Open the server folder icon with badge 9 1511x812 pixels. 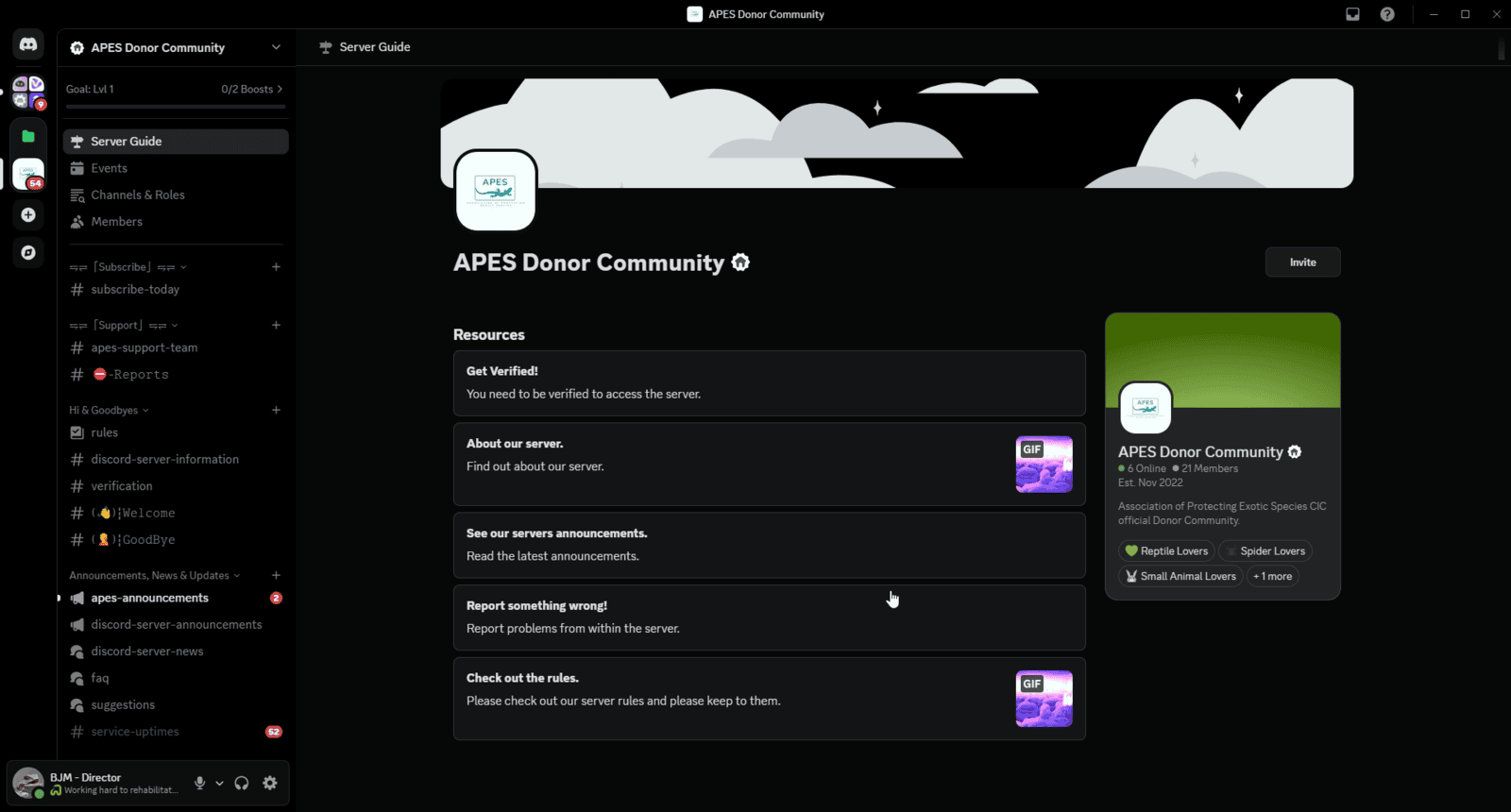pyautogui.click(x=28, y=93)
